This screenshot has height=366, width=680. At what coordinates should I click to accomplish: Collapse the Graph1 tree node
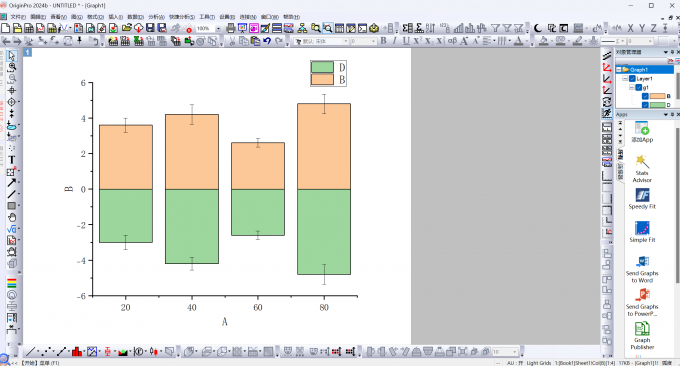click(x=619, y=69)
